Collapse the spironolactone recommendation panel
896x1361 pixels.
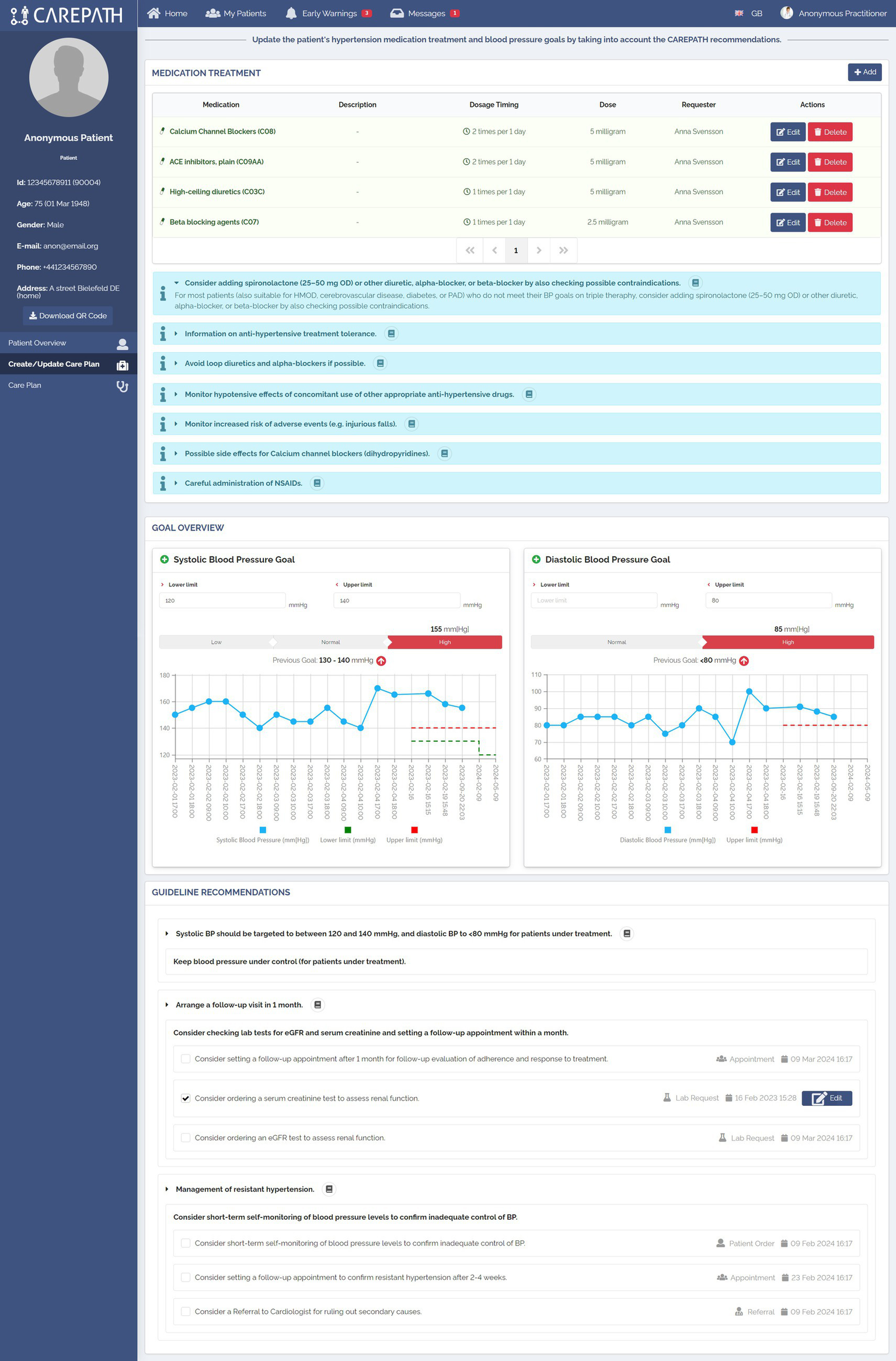176,283
